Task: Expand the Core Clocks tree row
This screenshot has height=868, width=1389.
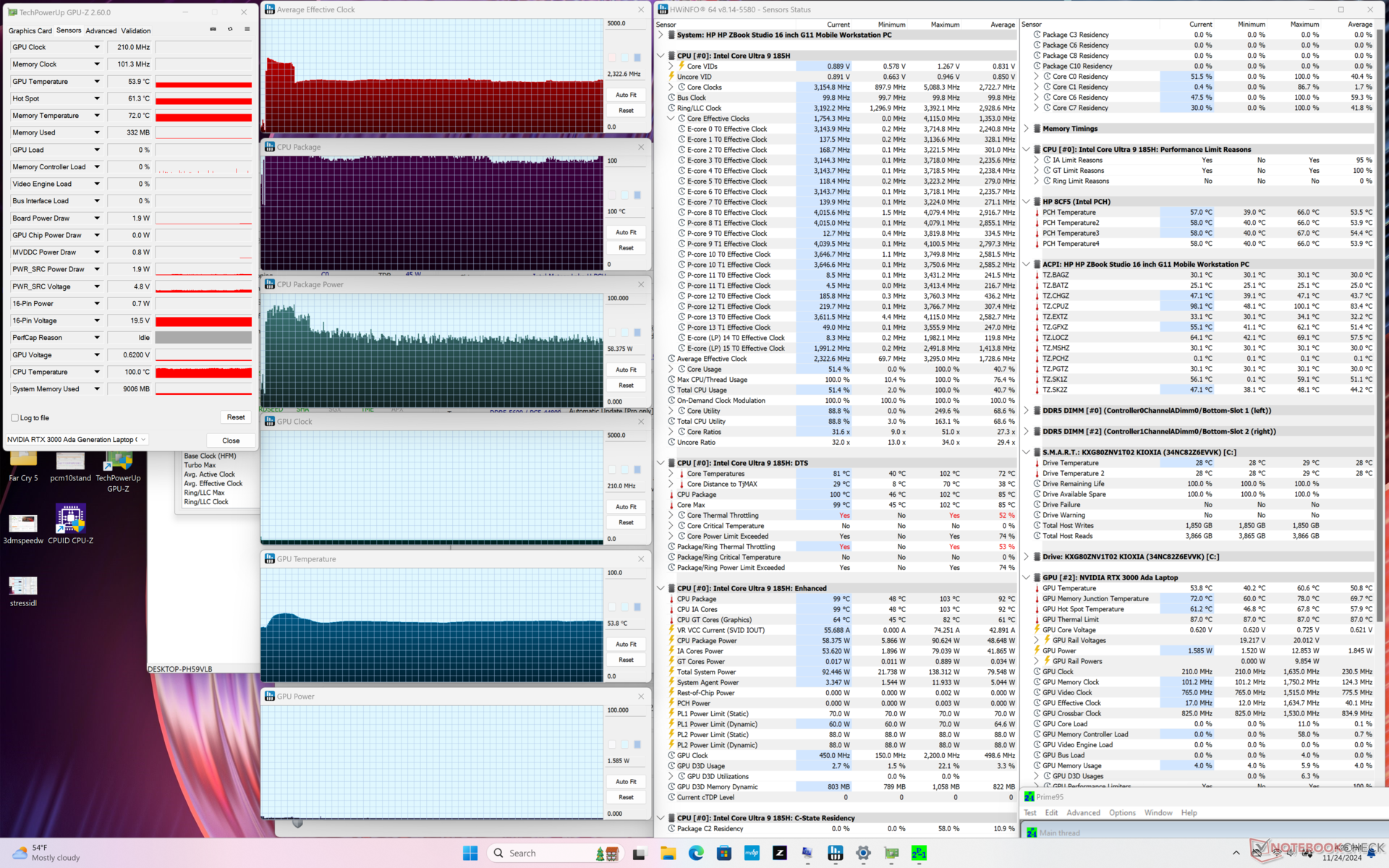Action: 671,88
